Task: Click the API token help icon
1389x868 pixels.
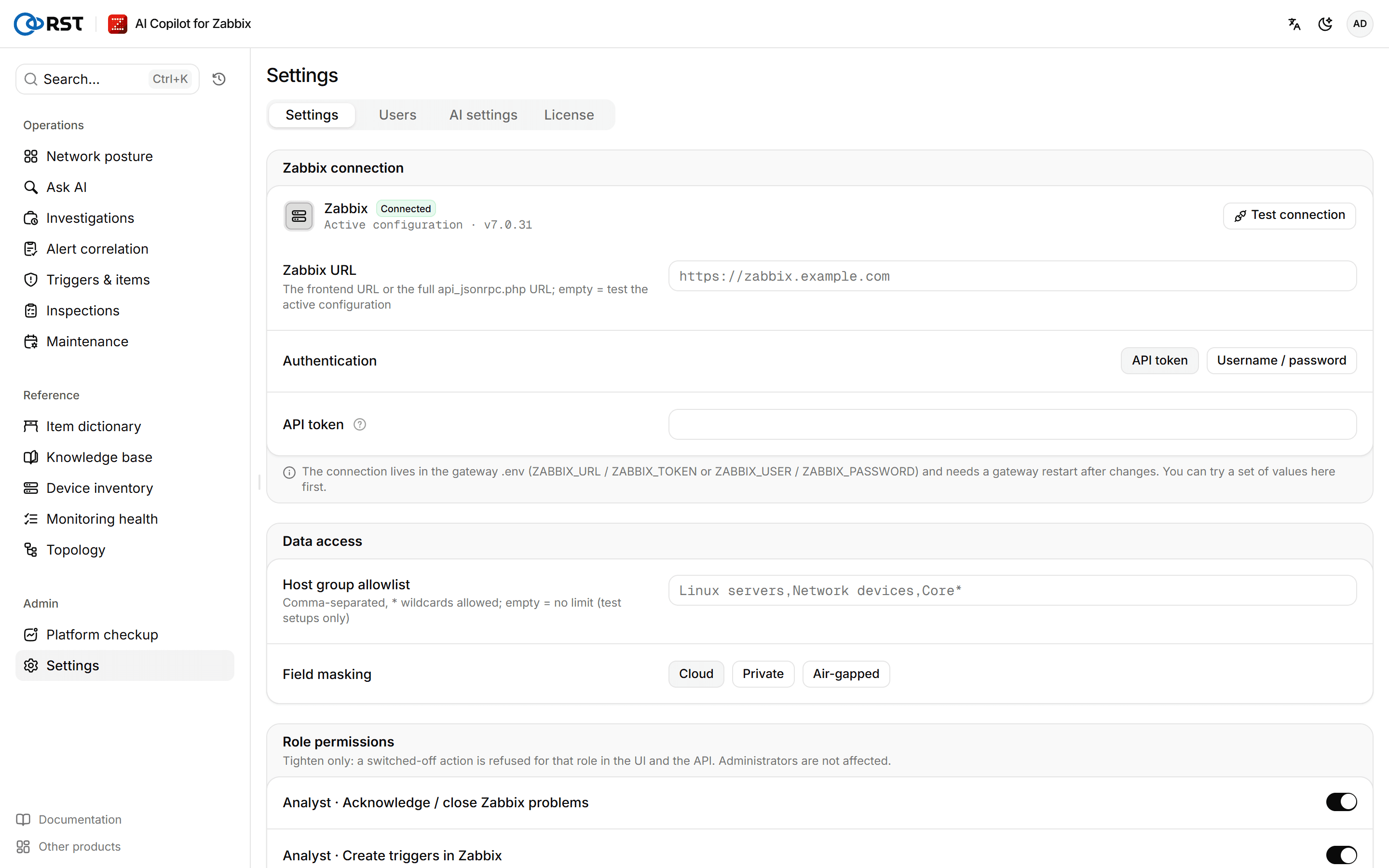Action: (359, 424)
